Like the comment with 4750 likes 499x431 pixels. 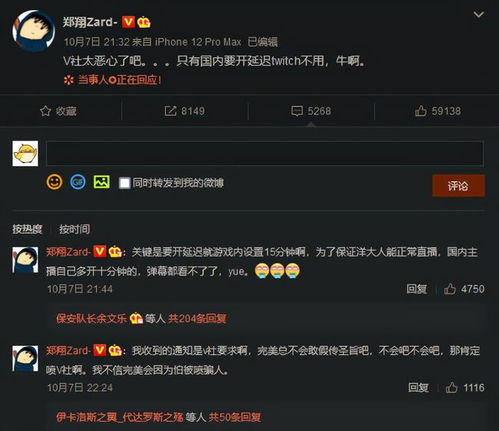[x=464, y=289]
